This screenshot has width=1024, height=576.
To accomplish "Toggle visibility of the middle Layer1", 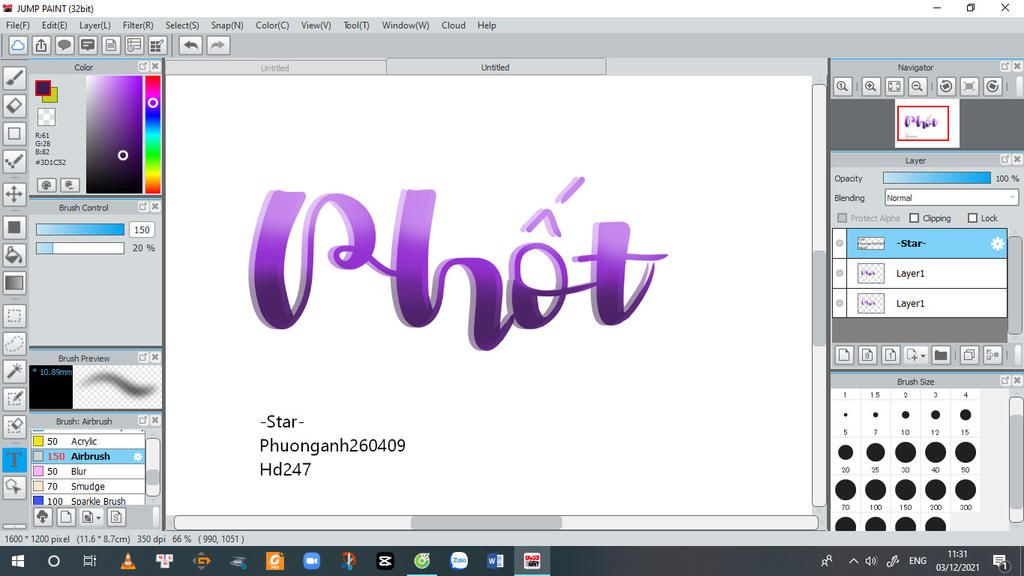I will pyautogui.click(x=840, y=274).
